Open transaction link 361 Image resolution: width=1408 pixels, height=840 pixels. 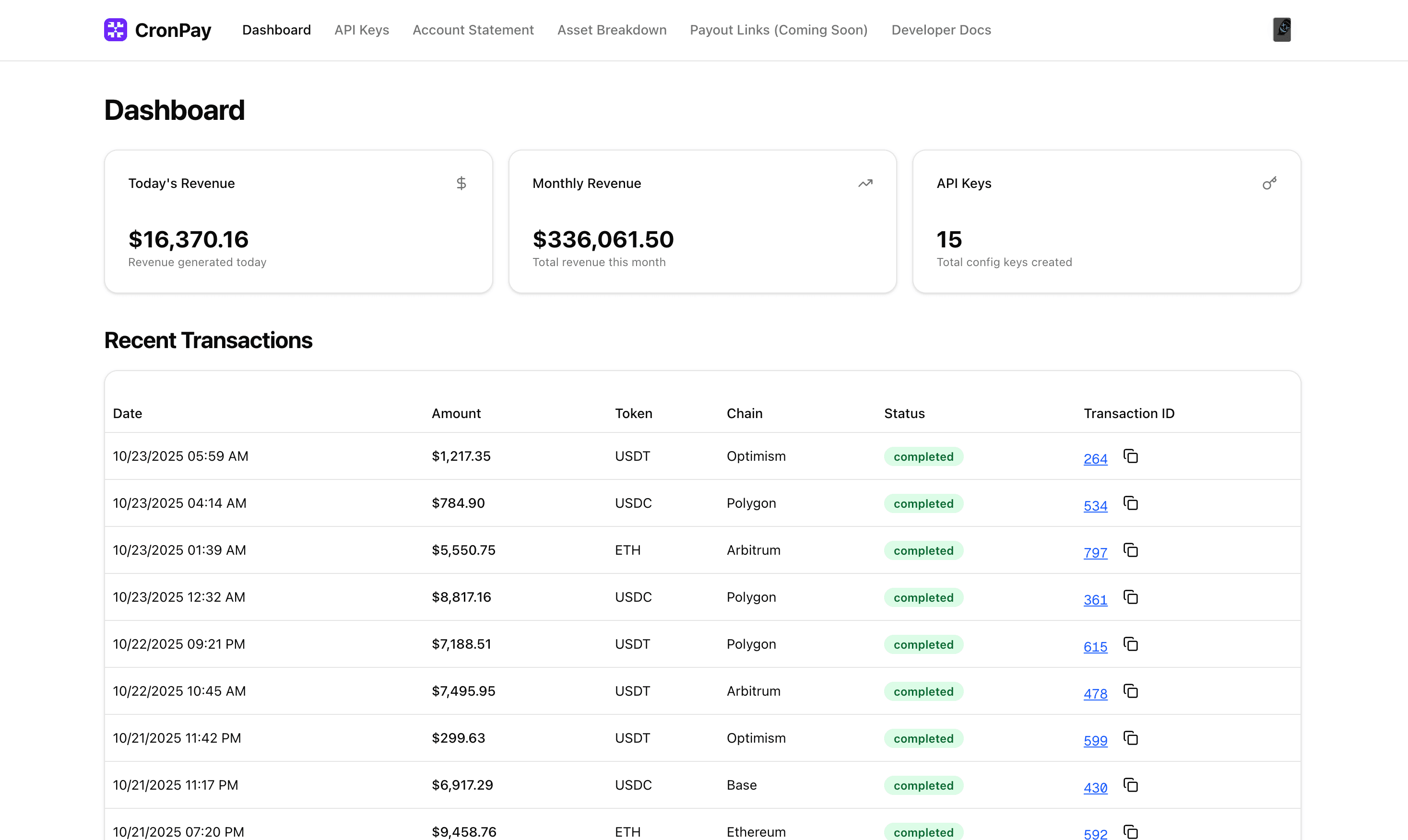[x=1095, y=600]
